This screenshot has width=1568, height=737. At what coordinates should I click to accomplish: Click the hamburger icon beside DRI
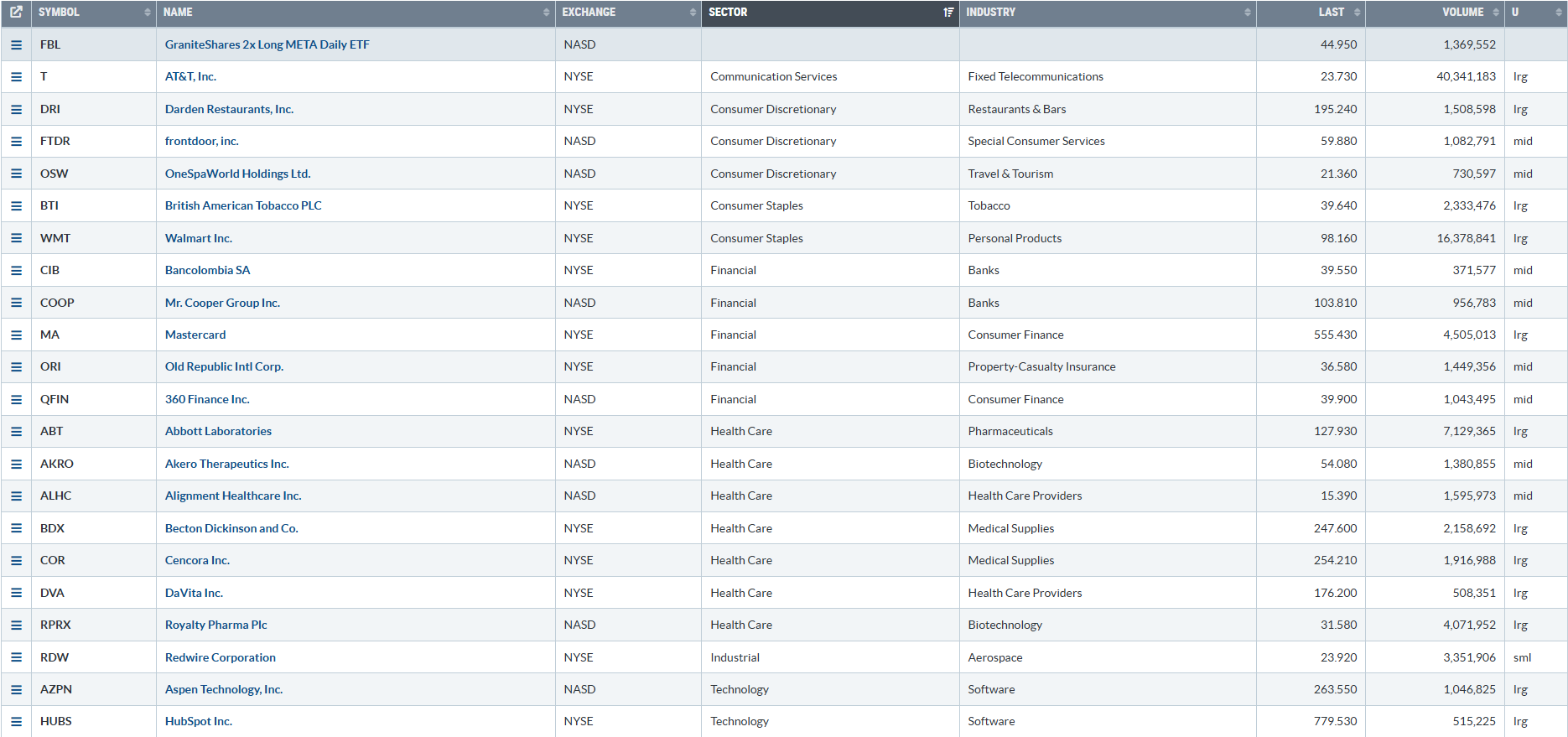click(16, 109)
